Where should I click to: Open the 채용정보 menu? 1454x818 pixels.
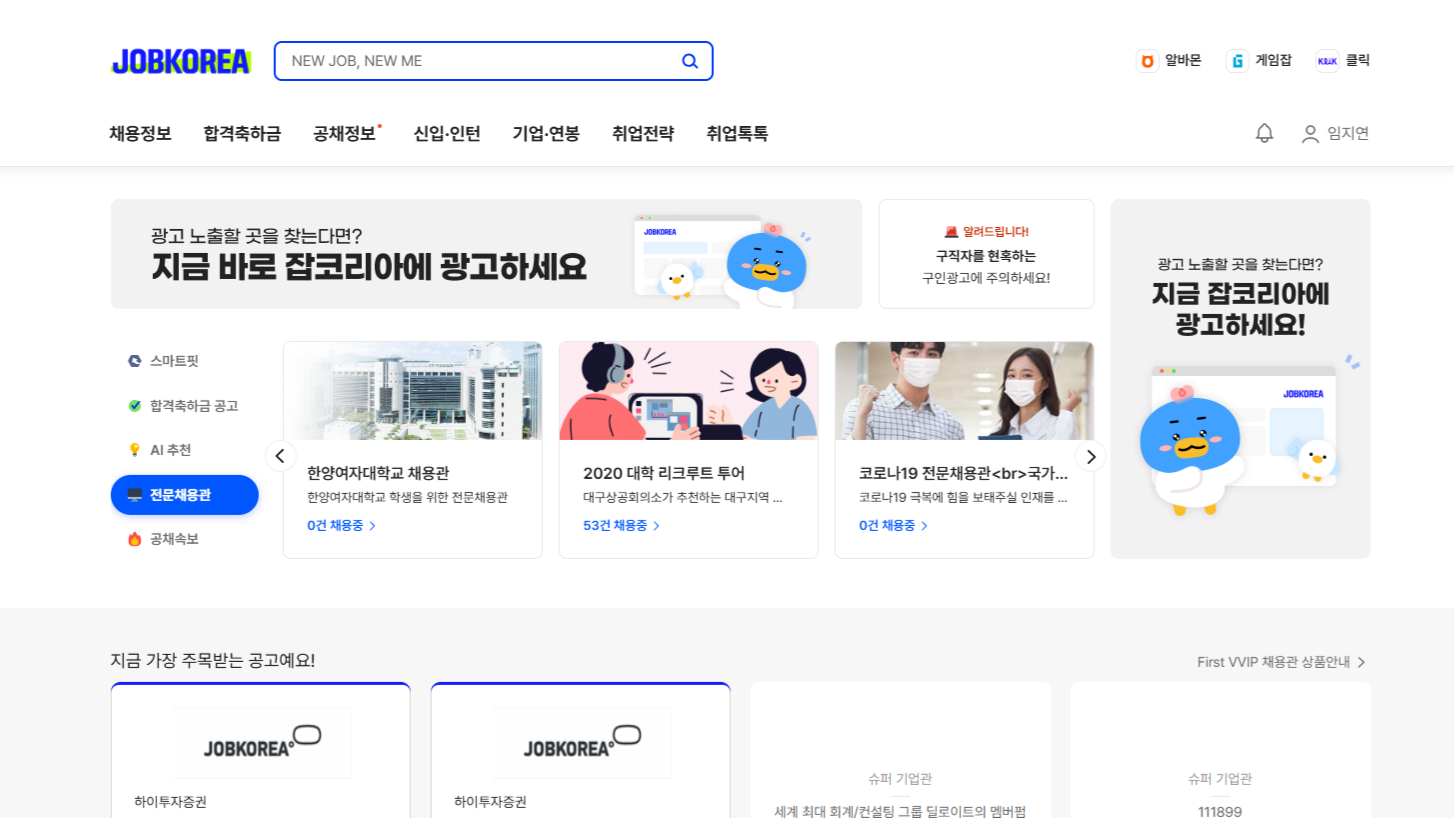140,134
